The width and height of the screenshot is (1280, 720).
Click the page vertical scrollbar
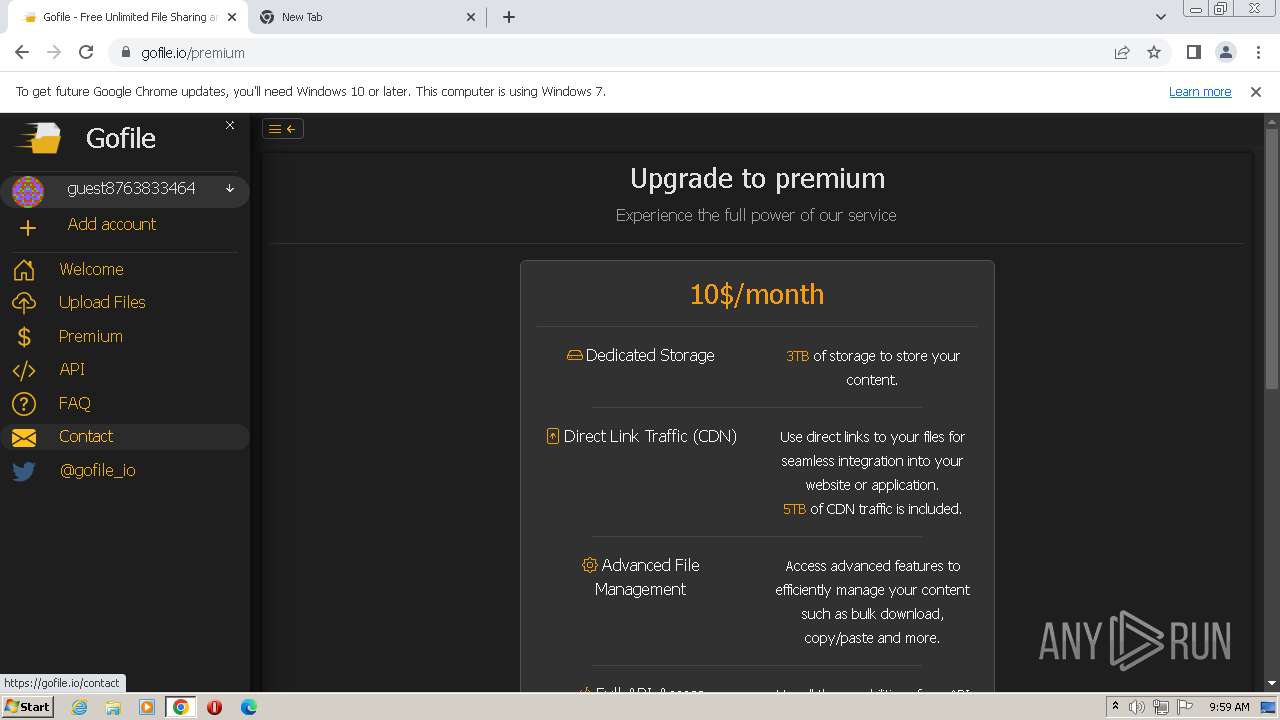(1272, 258)
